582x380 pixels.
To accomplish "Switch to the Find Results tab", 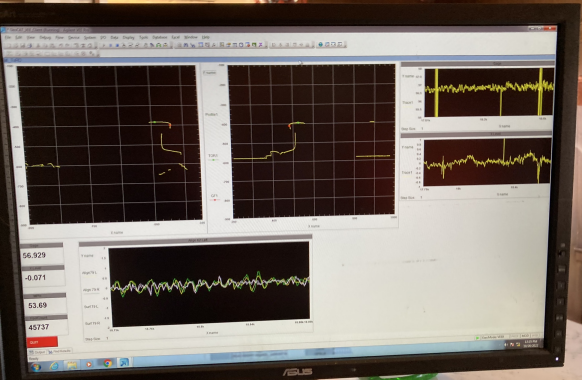I will tap(60, 351).
